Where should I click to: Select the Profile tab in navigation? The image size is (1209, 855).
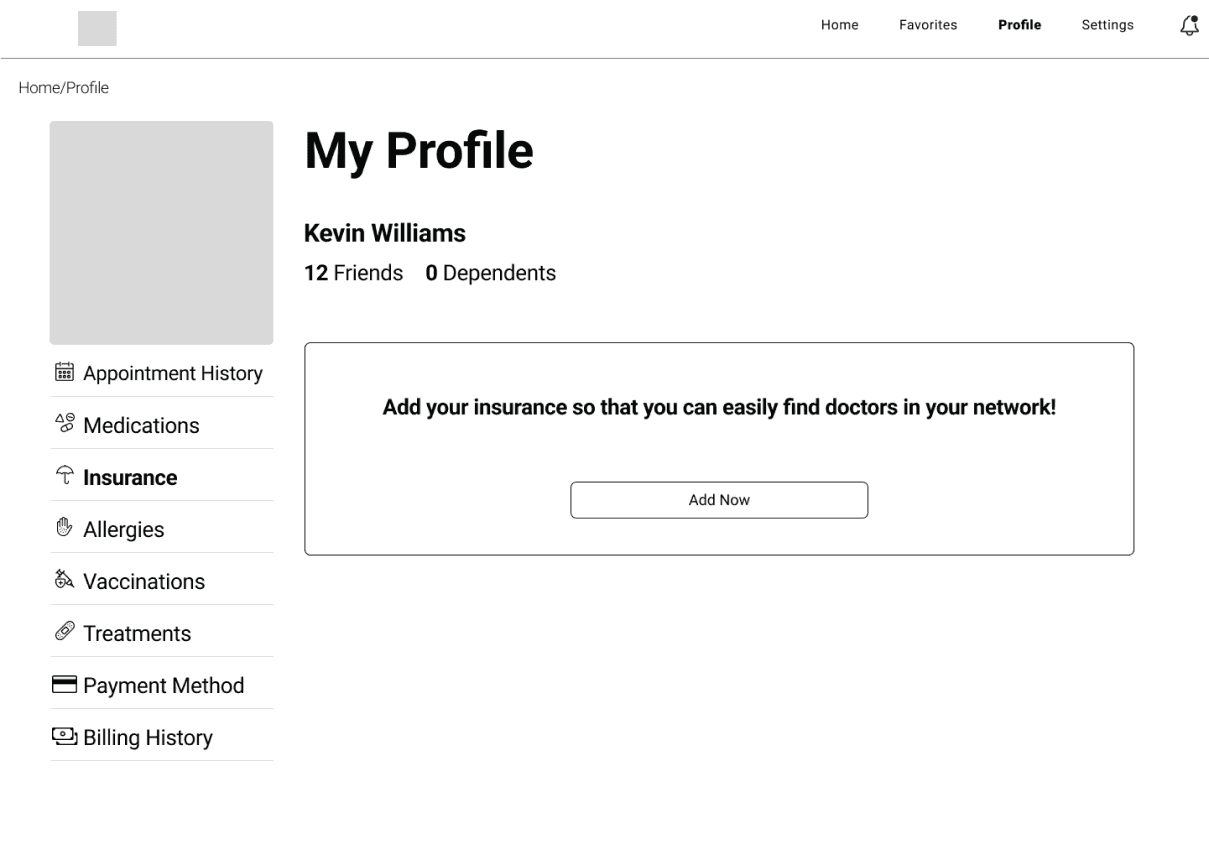tap(1020, 26)
